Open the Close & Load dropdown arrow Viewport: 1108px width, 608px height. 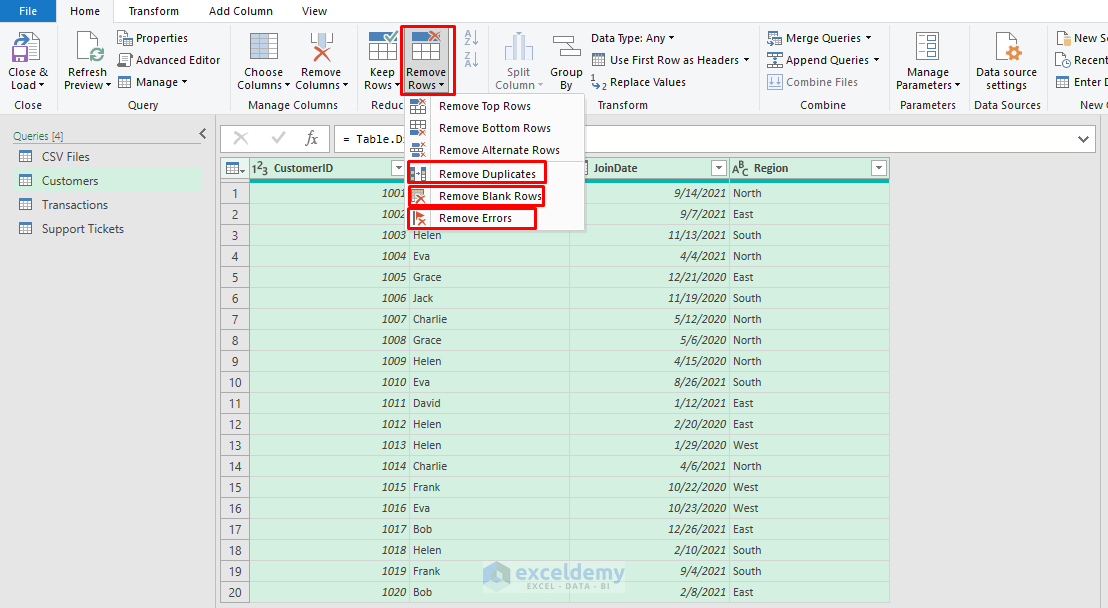pos(42,85)
